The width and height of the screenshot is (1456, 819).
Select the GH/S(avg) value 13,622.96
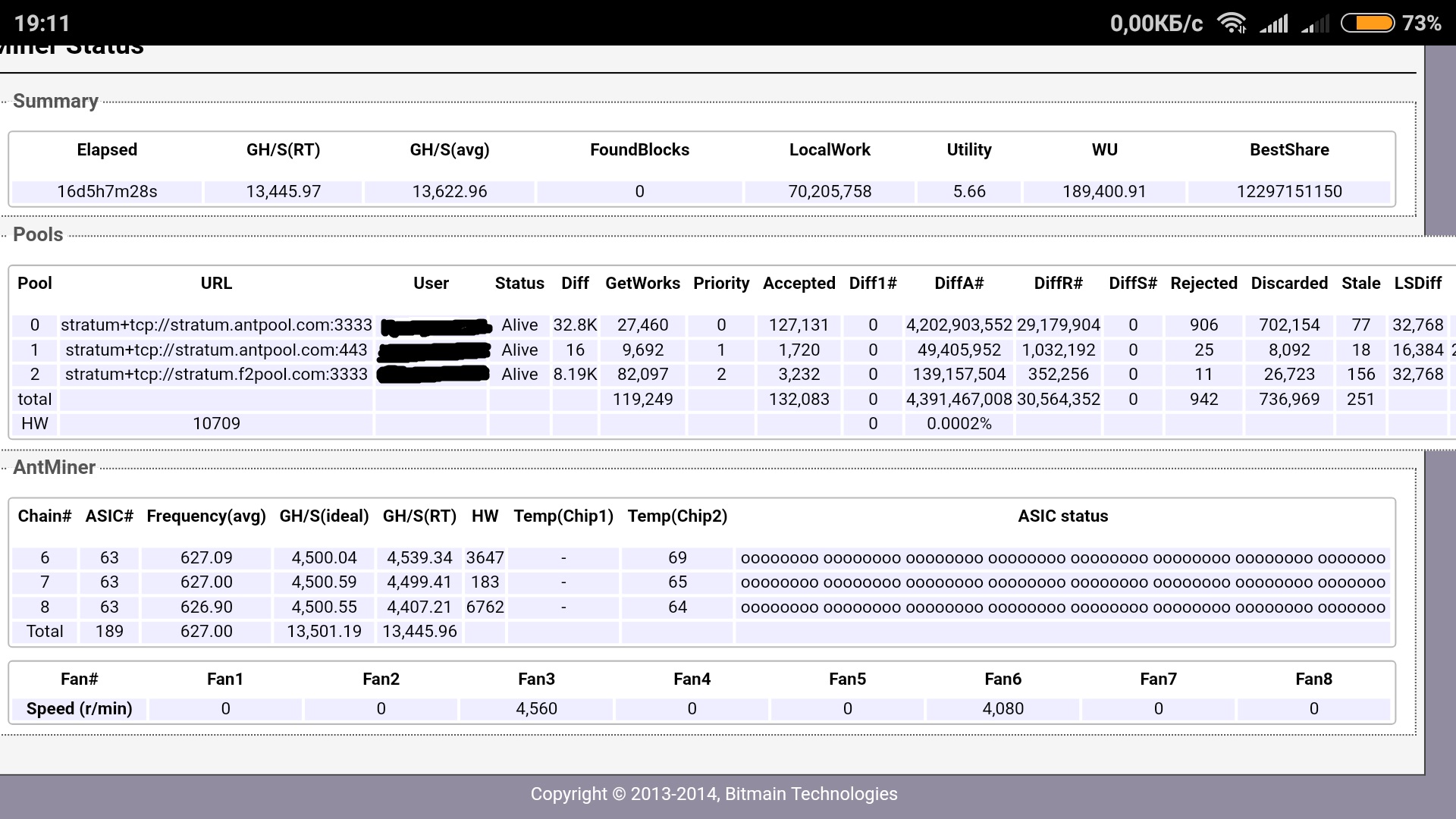tap(450, 192)
